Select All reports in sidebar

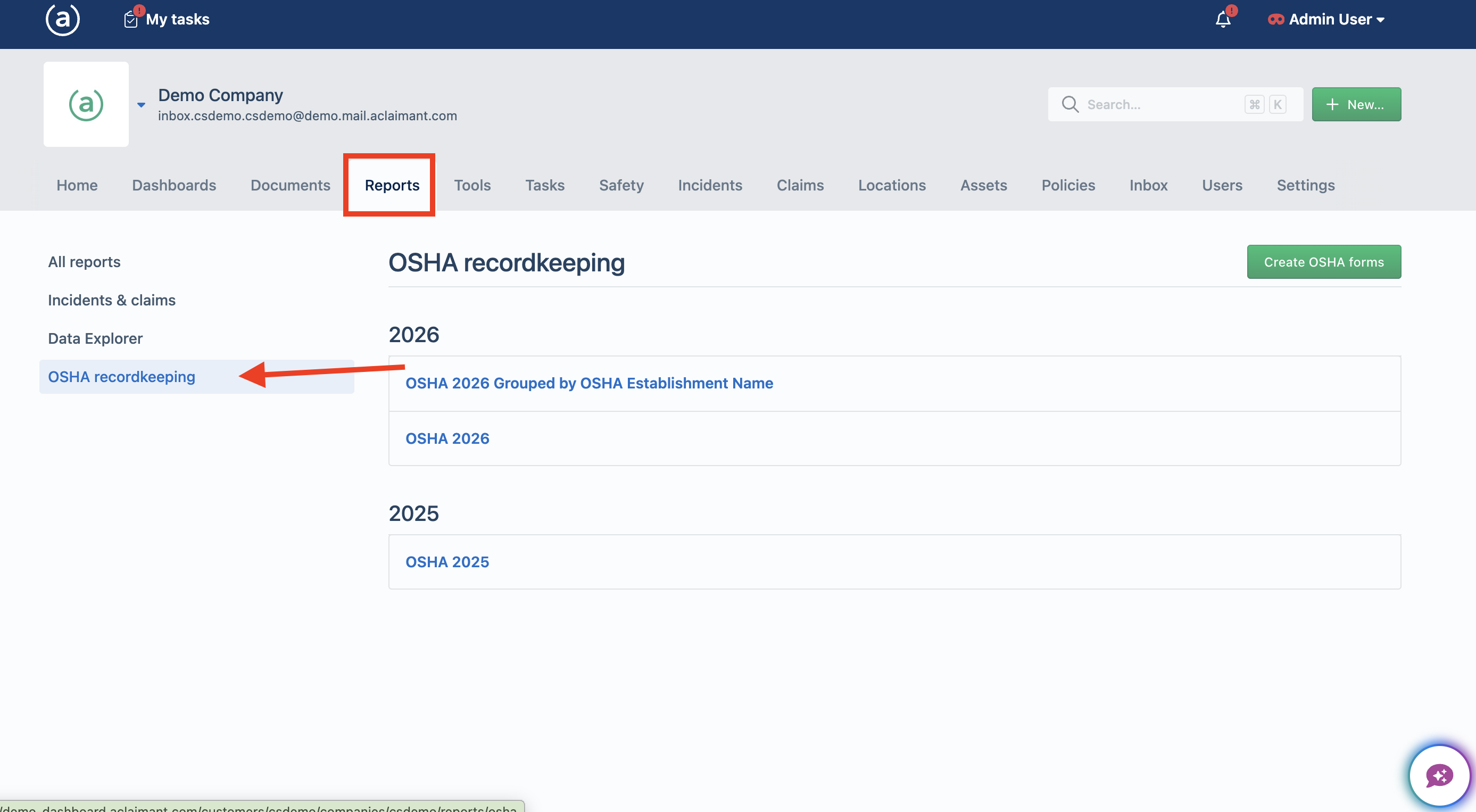(x=84, y=262)
